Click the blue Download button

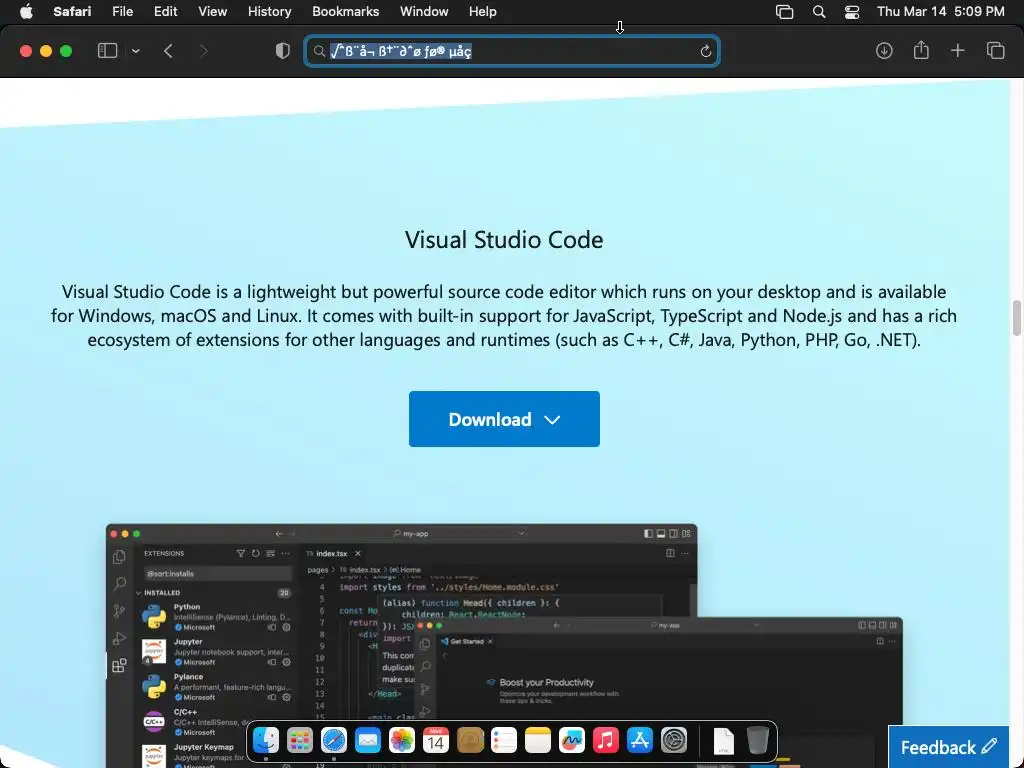[x=504, y=419]
